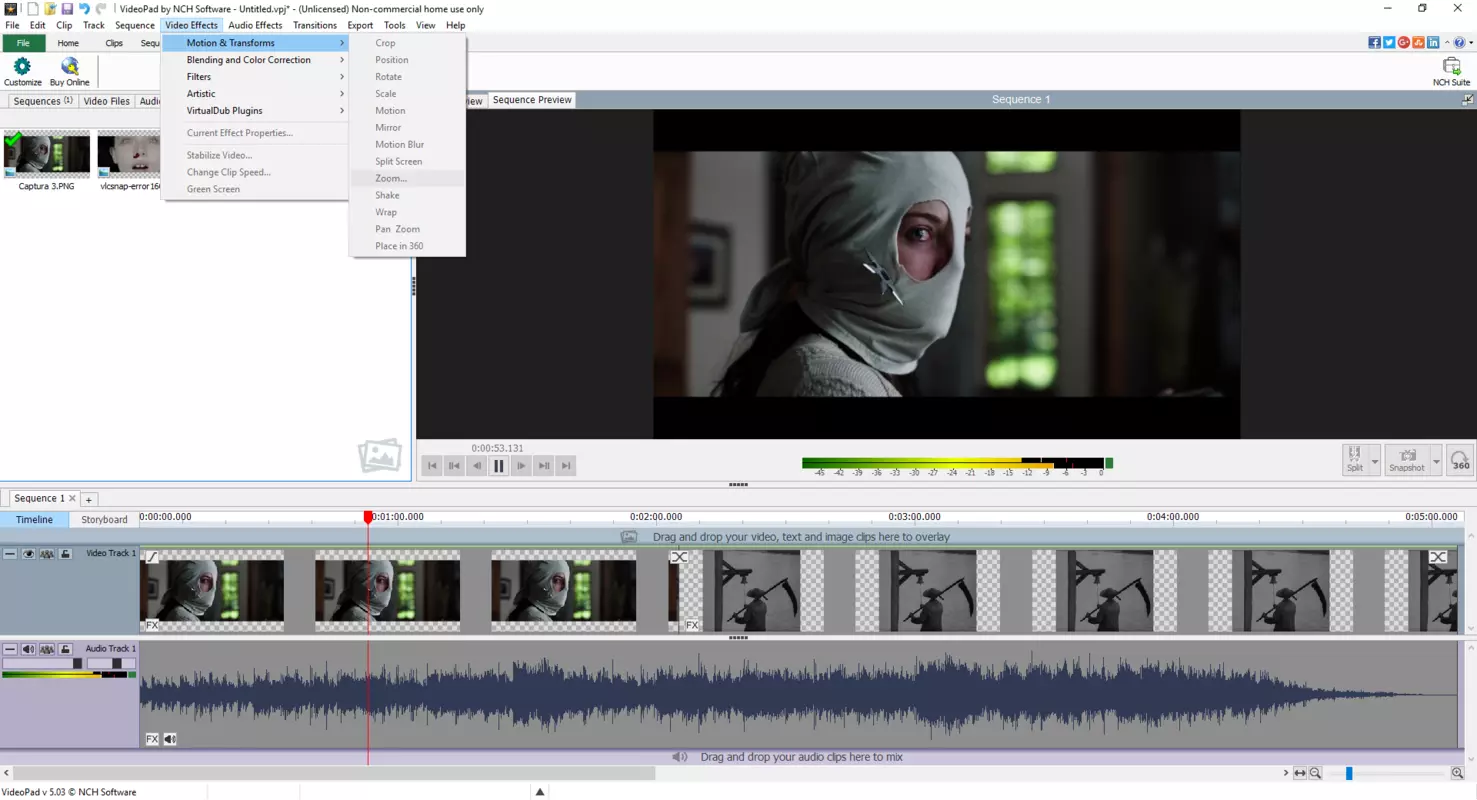Choose Crop from Motion & Transforms
The height and width of the screenshot is (800, 1477).
(x=407, y=43)
